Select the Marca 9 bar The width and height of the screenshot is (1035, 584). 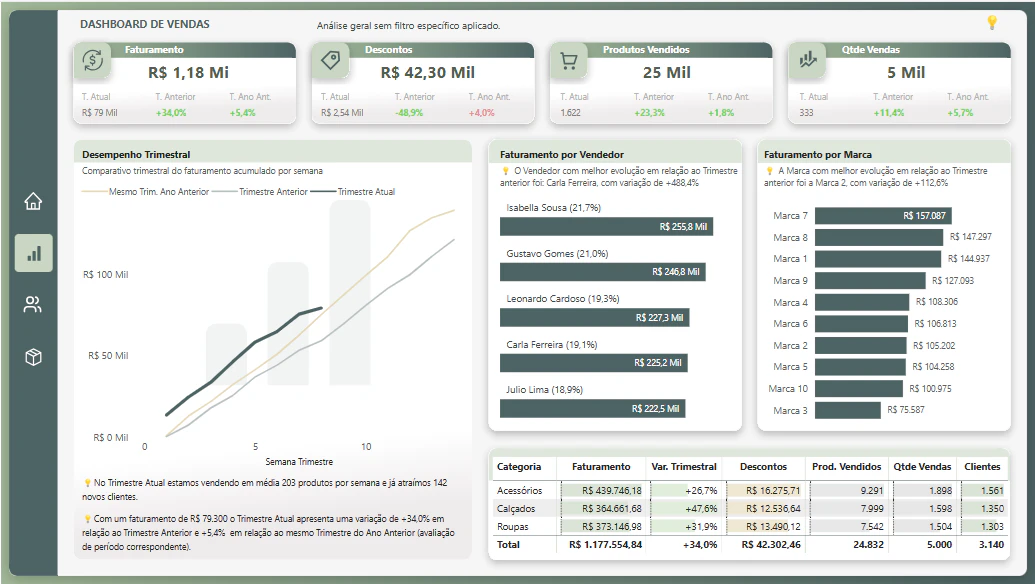tap(870, 280)
